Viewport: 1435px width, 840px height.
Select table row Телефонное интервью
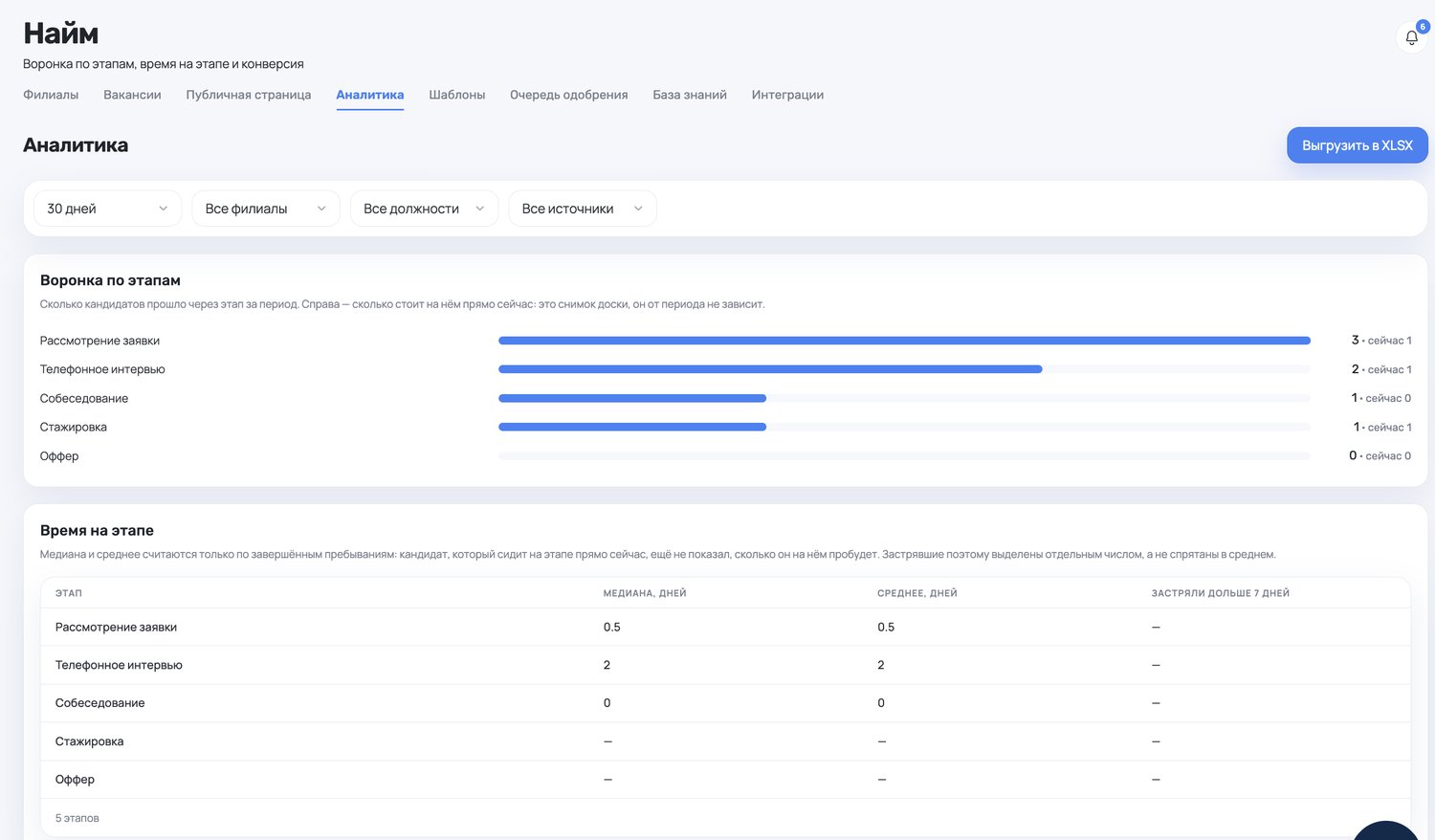(x=725, y=665)
